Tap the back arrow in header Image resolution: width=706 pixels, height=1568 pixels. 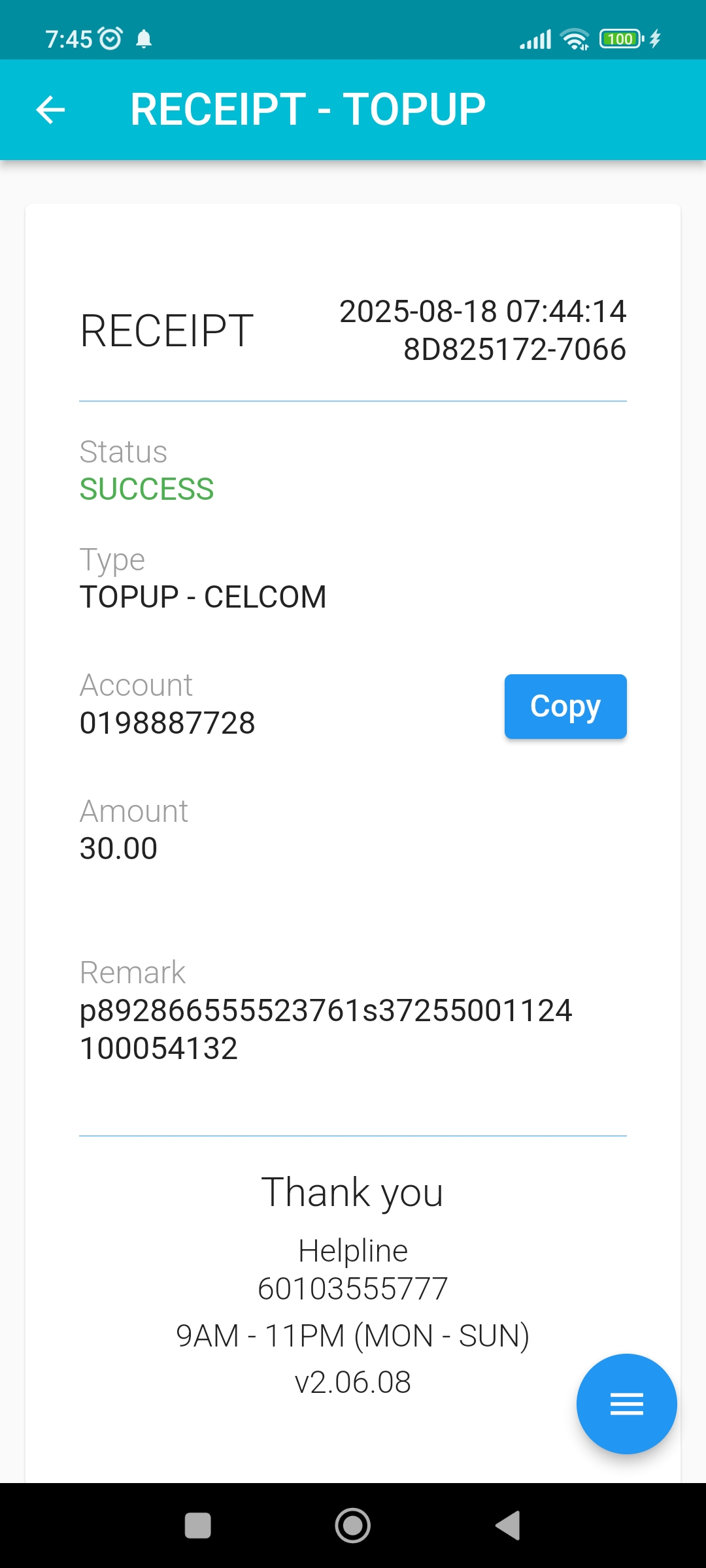point(50,109)
